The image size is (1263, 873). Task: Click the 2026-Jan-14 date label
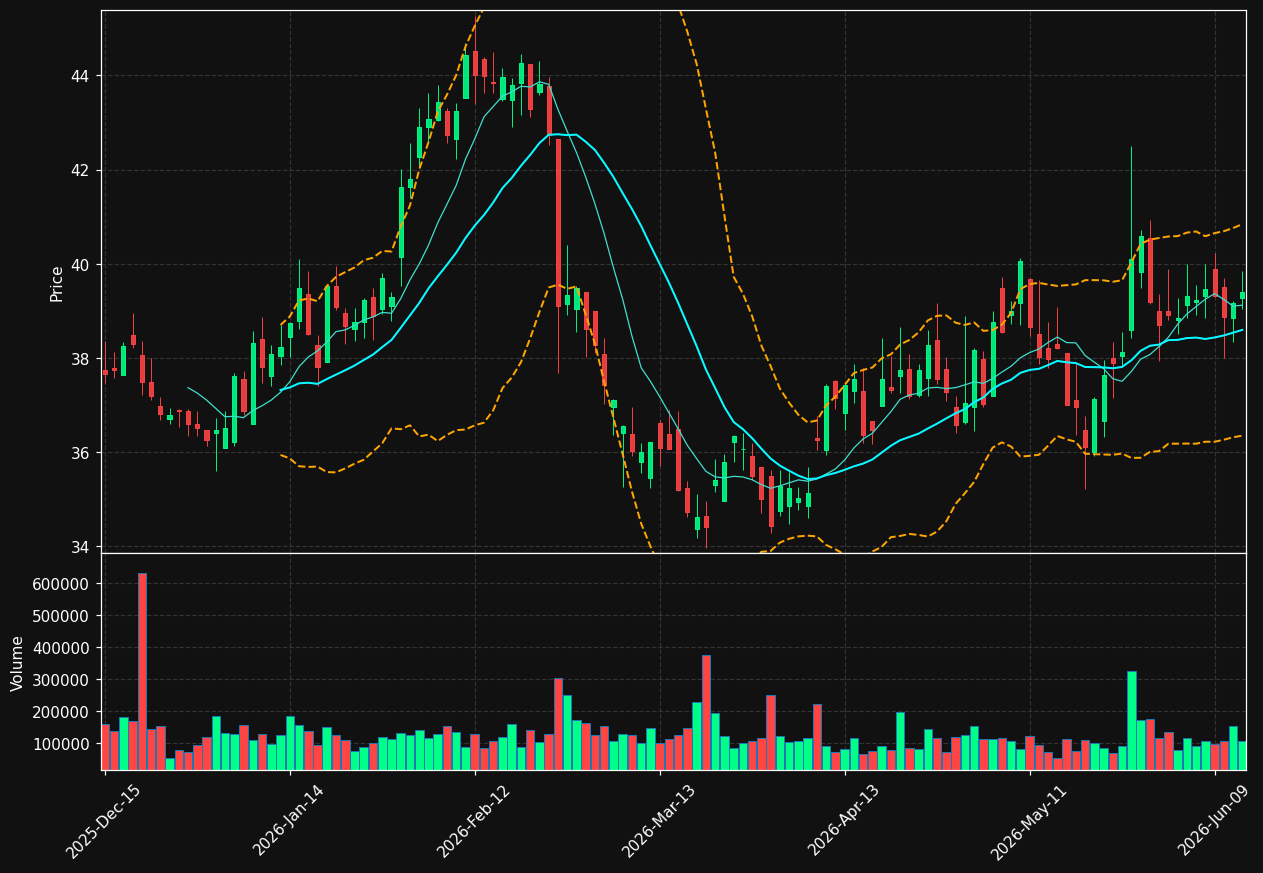click(x=288, y=820)
